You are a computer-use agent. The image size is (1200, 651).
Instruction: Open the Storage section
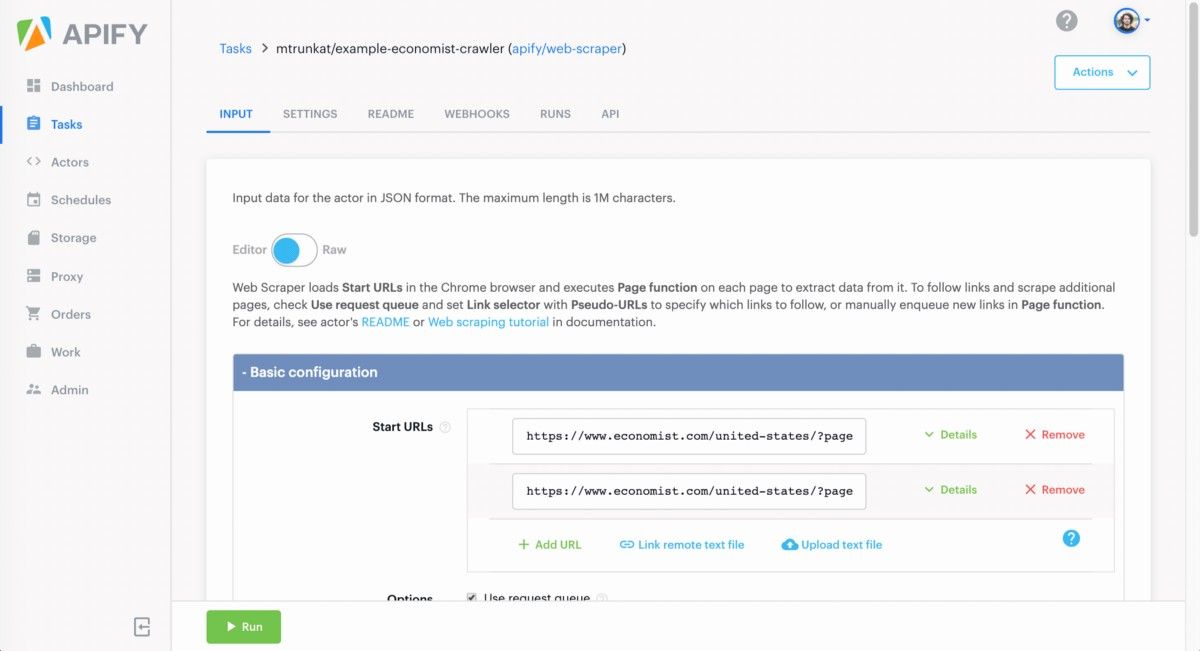pos(74,238)
